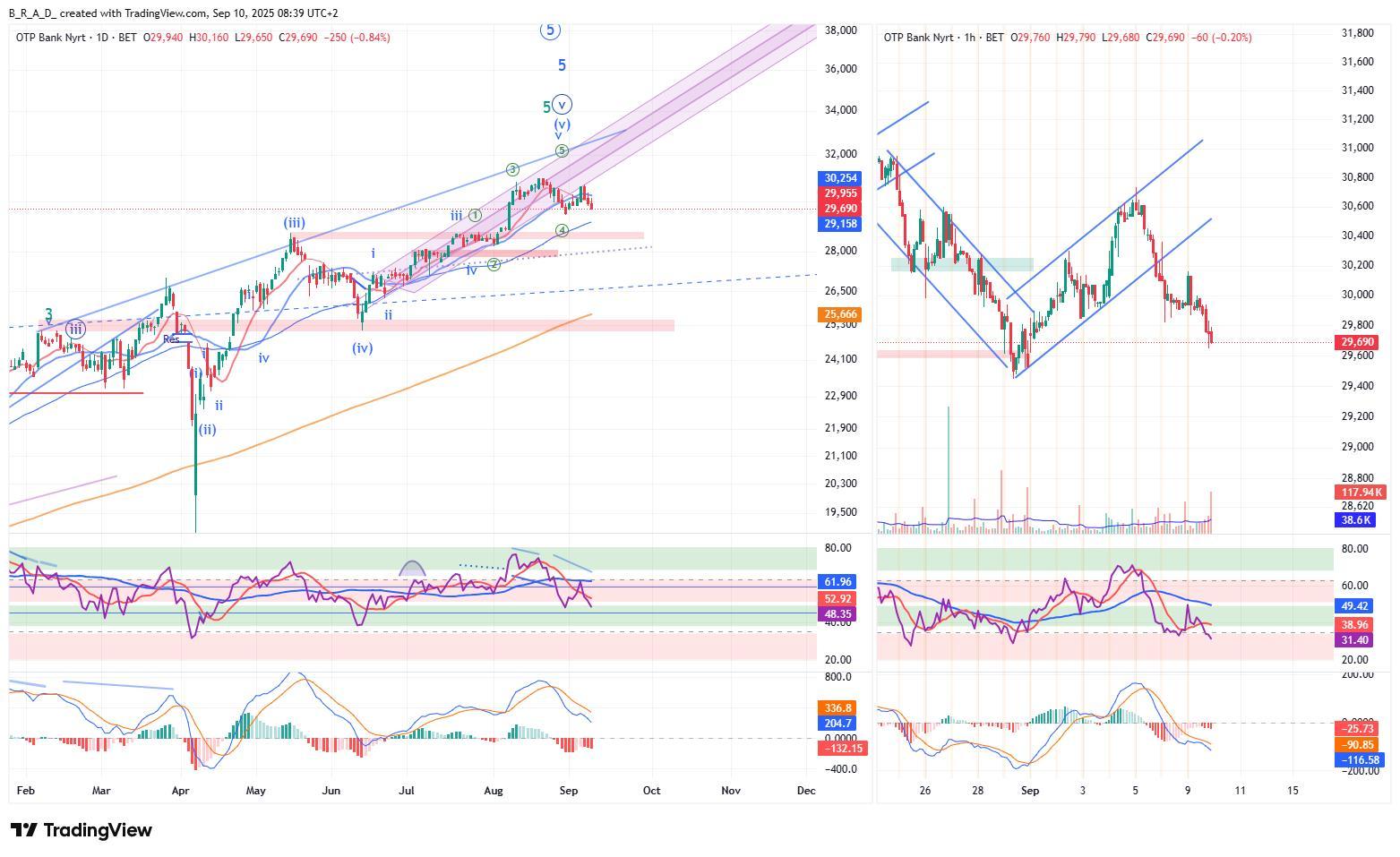The height and width of the screenshot is (857, 1400).
Task: Click the Aug label on daily time axis
Action: click(x=494, y=791)
